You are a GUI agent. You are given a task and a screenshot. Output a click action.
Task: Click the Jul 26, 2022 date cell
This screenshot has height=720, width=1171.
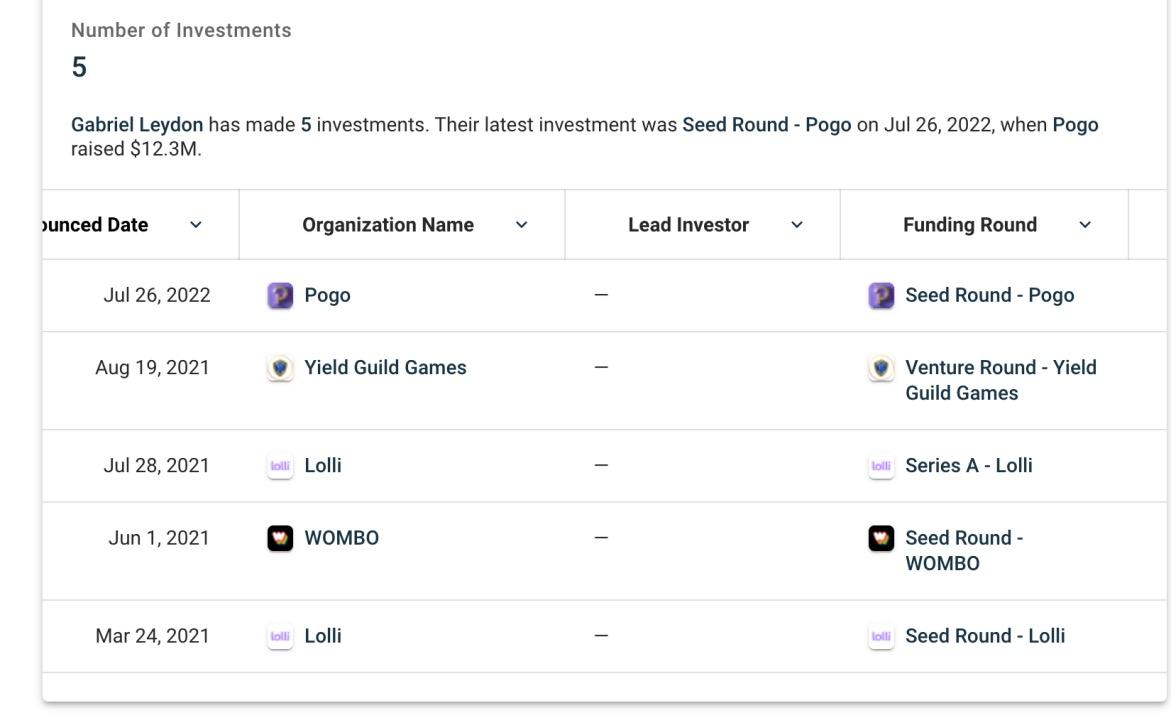pos(157,296)
